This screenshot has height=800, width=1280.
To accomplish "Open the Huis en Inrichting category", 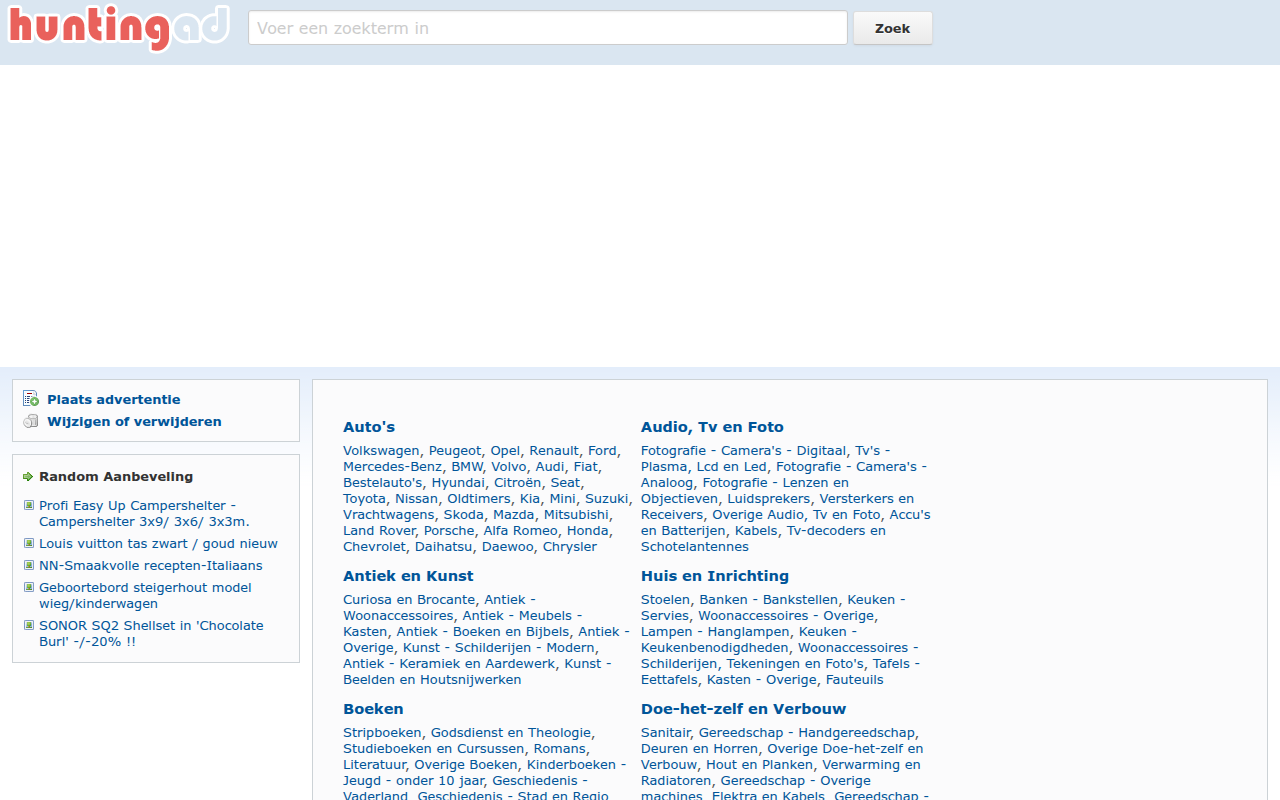I will click(715, 576).
